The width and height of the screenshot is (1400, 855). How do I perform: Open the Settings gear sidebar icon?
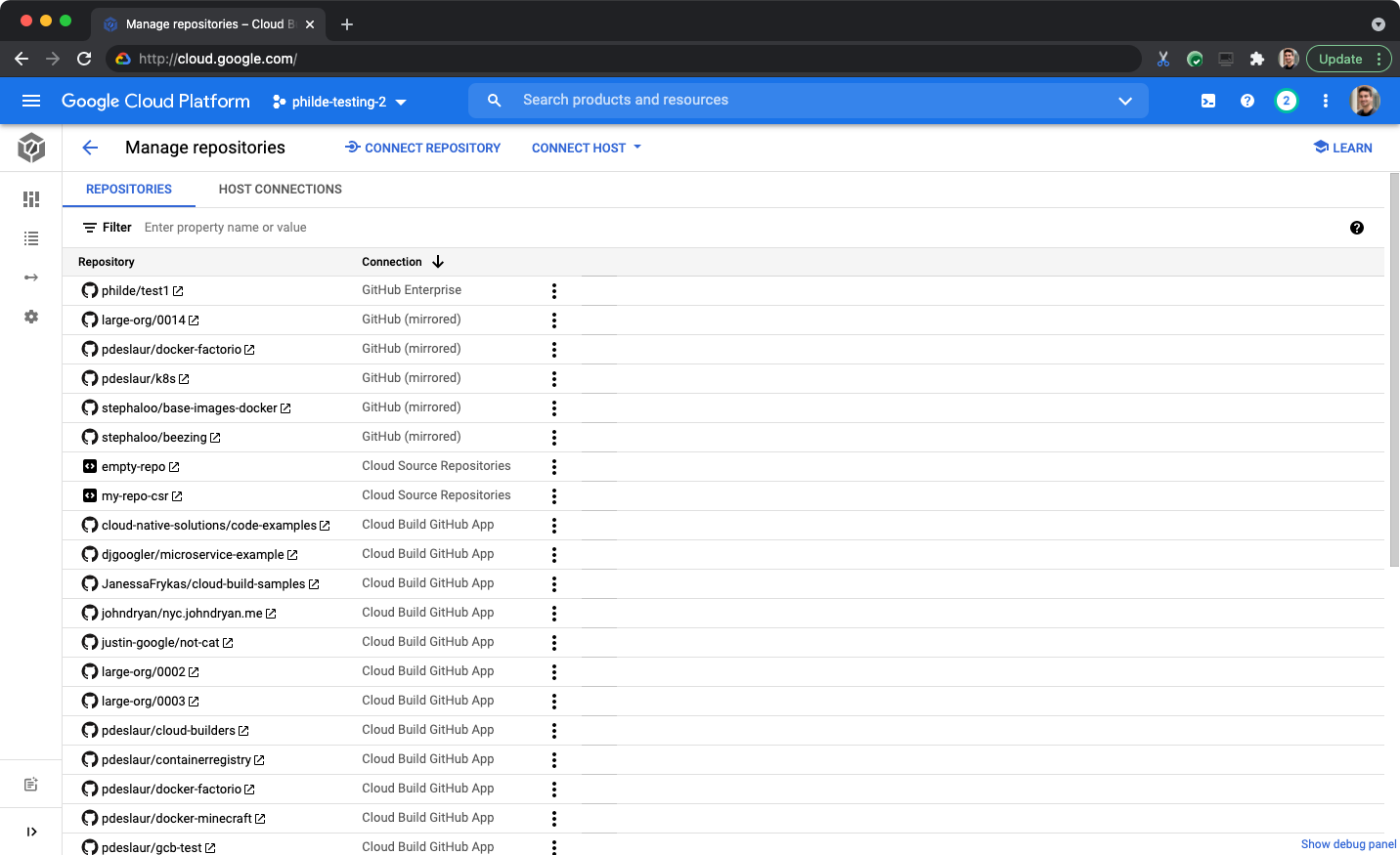(x=31, y=317)
